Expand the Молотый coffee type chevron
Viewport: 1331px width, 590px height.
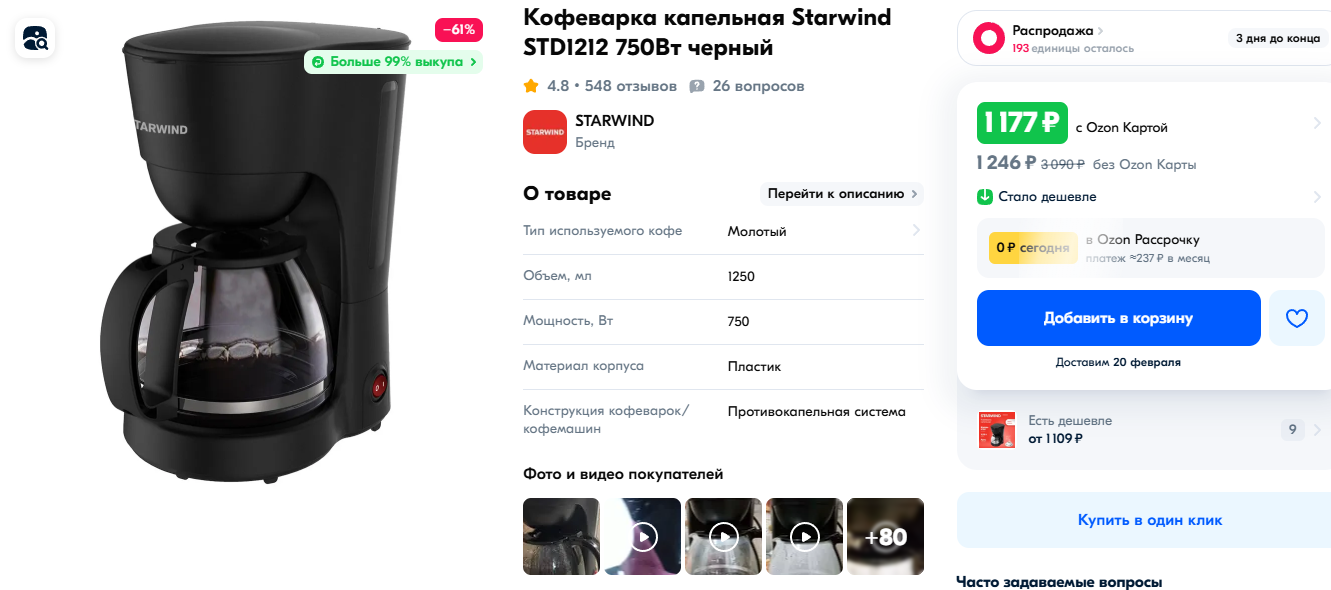tap(916, 231)
